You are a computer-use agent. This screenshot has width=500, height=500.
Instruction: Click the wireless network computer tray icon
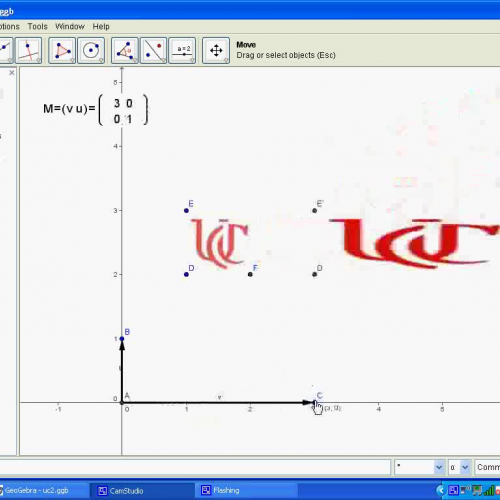pos(465,490)
